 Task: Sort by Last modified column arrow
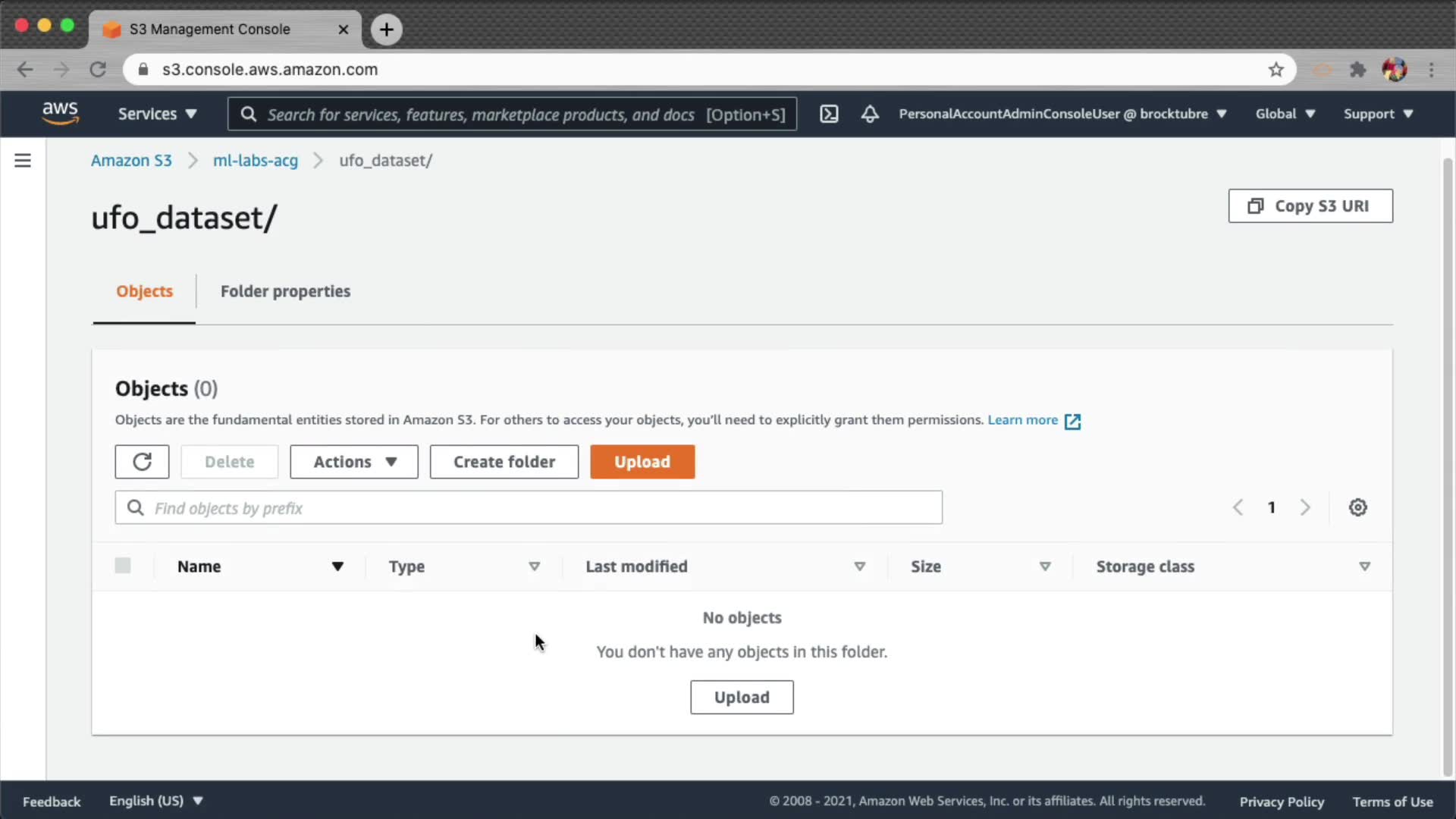pyautogui.click(x=859, y=566)
